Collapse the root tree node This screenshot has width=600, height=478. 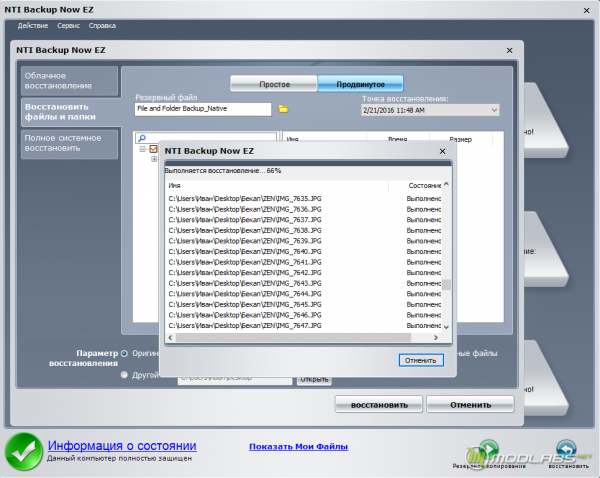(x=143, y=149)
